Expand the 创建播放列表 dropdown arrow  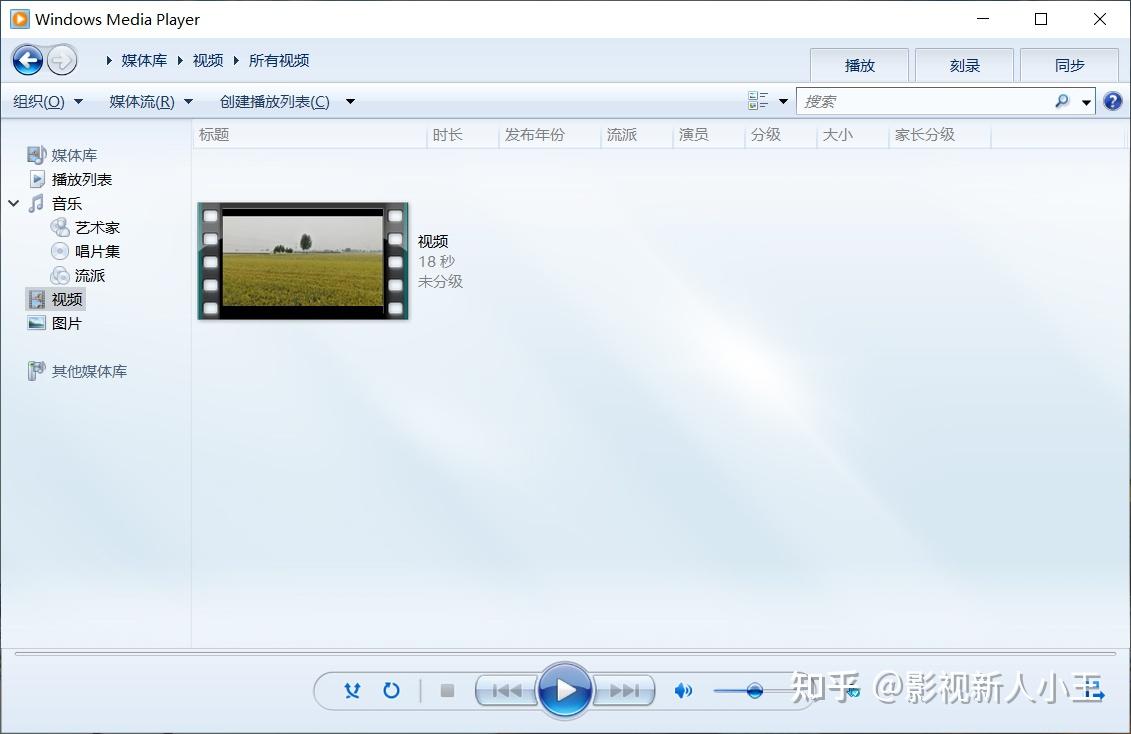pos(349,100)
